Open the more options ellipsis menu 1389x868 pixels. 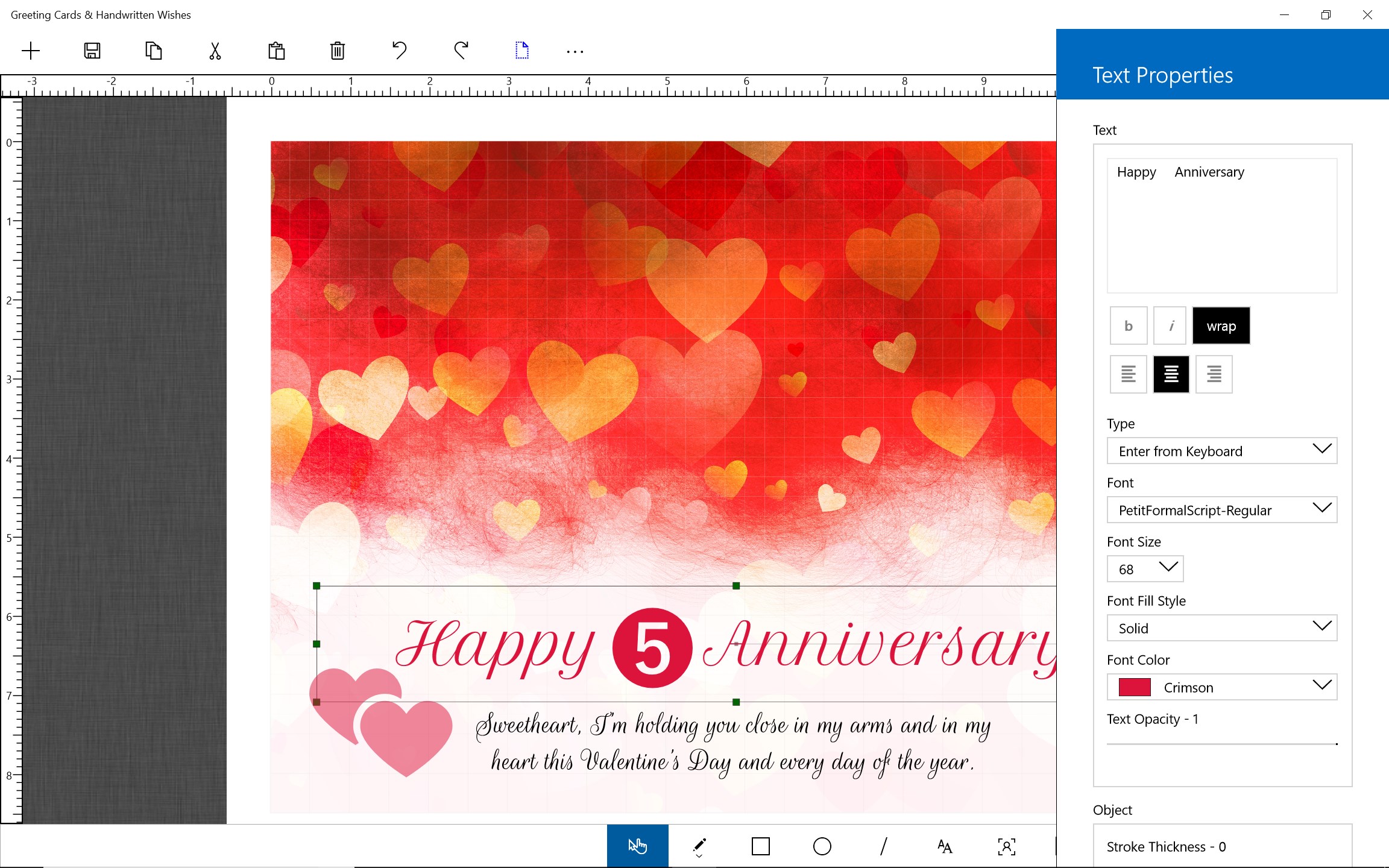[575, 51]
